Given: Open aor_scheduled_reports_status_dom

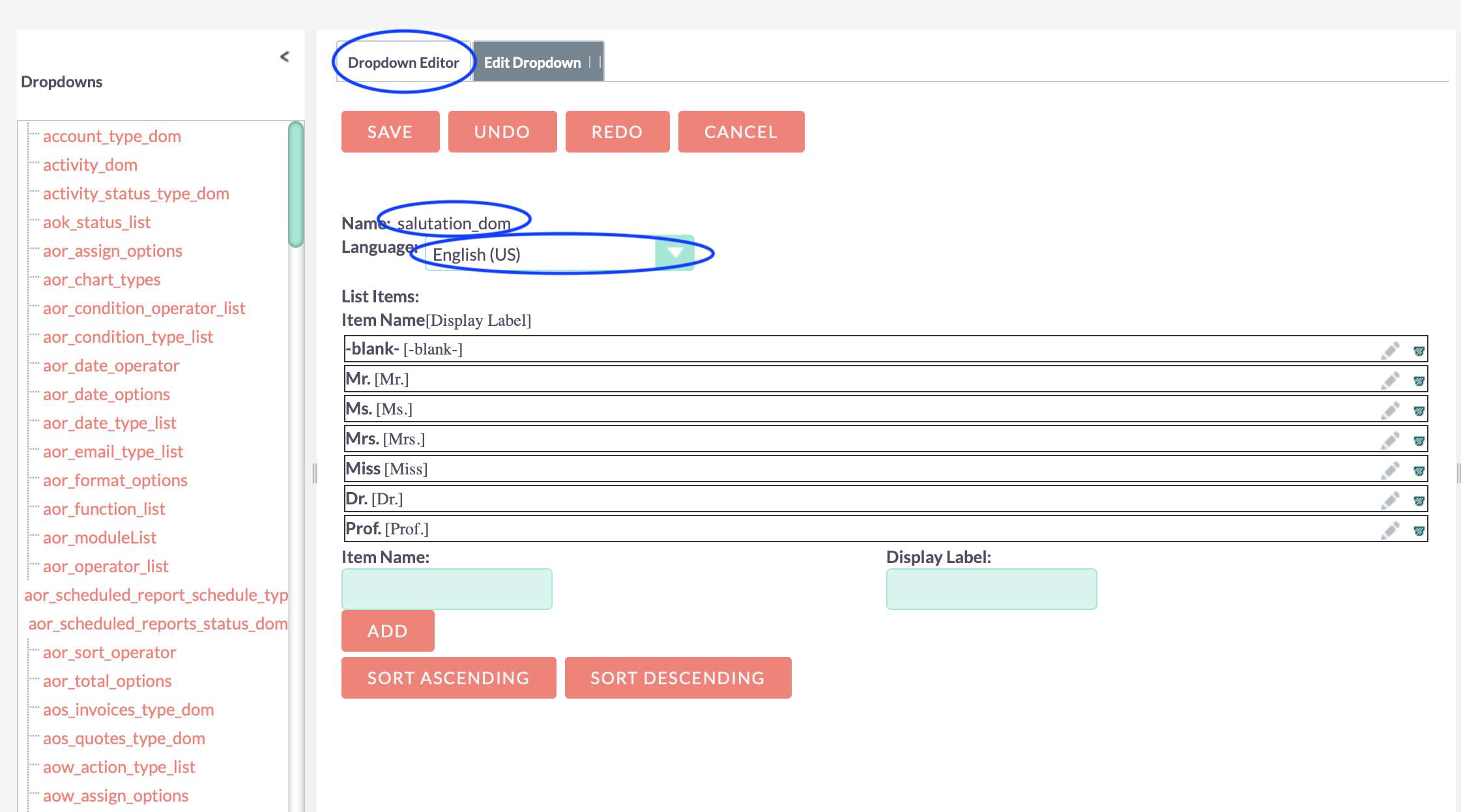Looking at the screenshot, I should click(158, 624).
